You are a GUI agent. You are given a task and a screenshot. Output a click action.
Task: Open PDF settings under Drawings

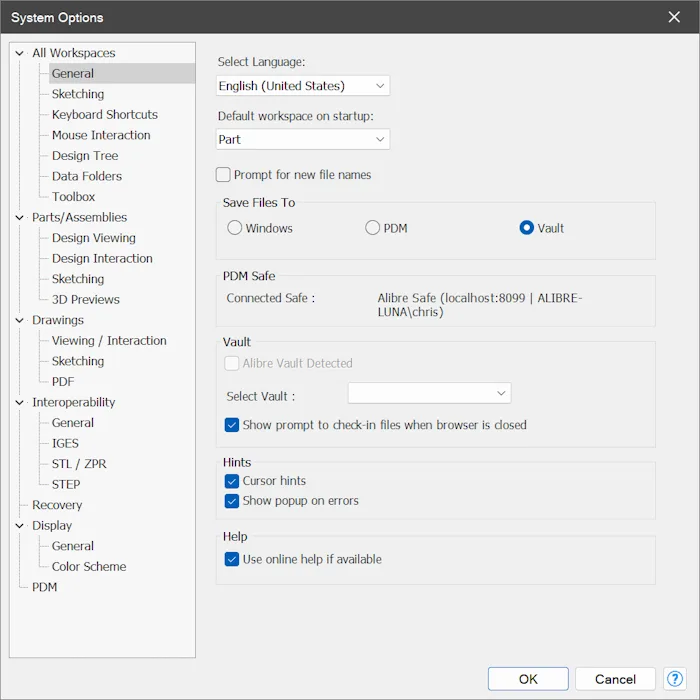click(x=62, y=381)
